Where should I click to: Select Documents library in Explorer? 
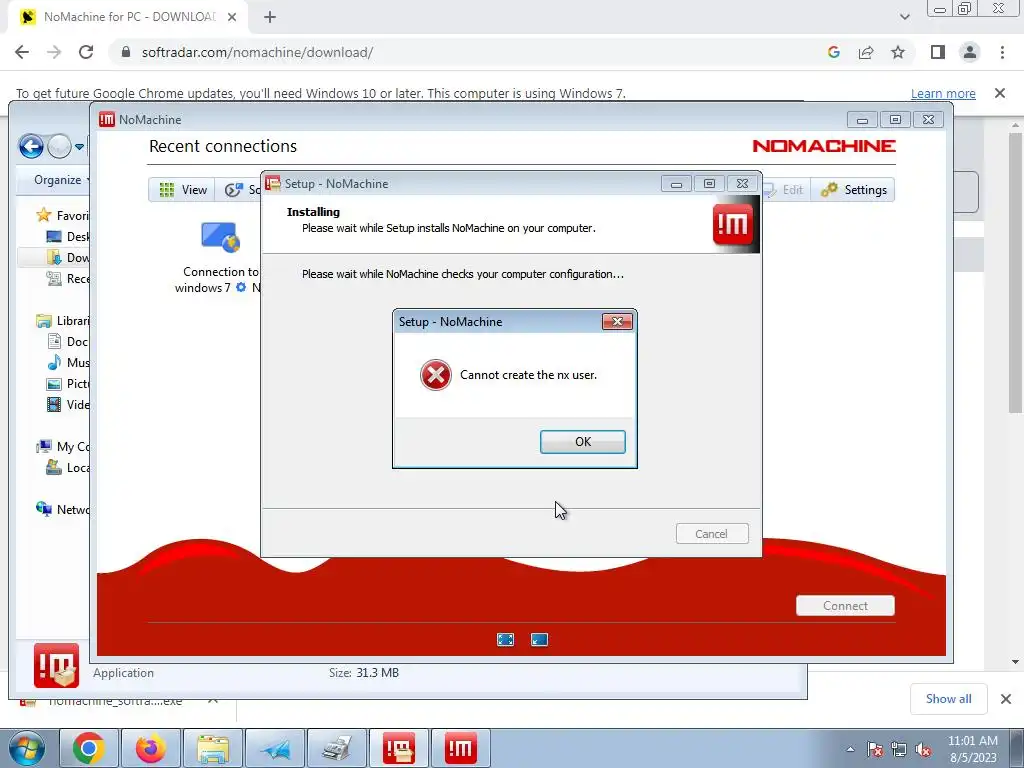[x=68, y=342]
